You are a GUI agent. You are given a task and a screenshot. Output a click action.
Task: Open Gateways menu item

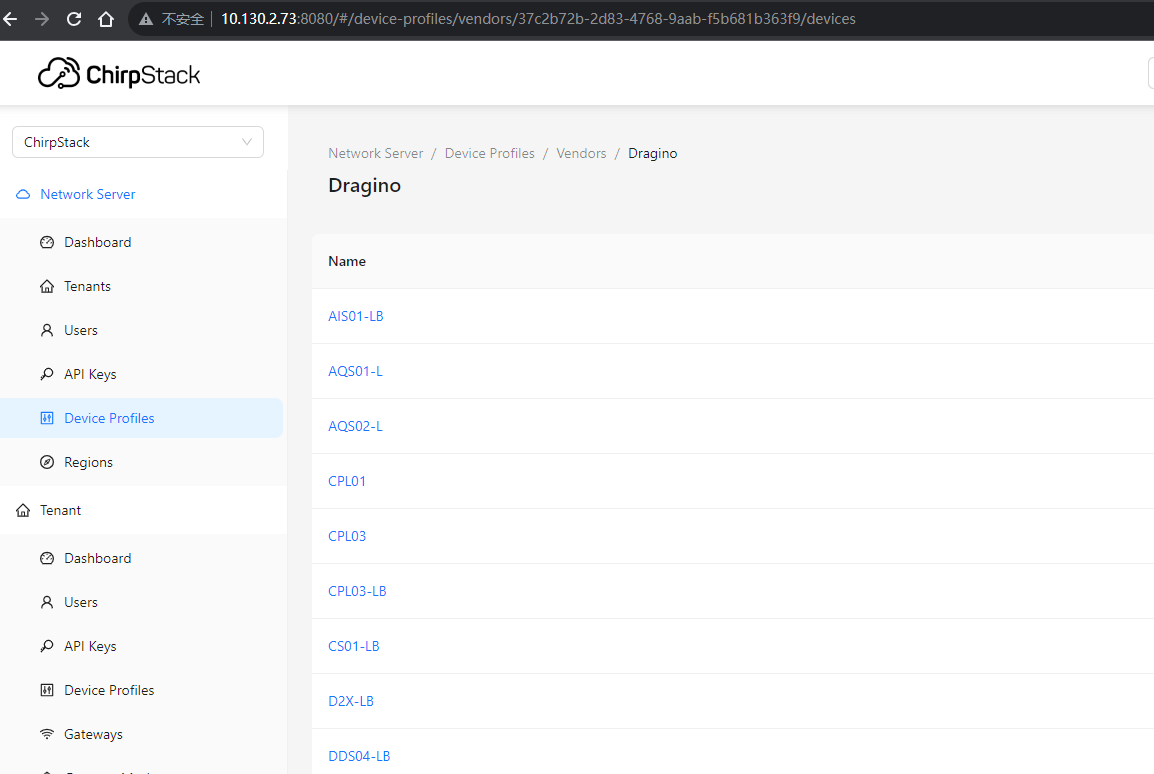click(x=141, y=734)
